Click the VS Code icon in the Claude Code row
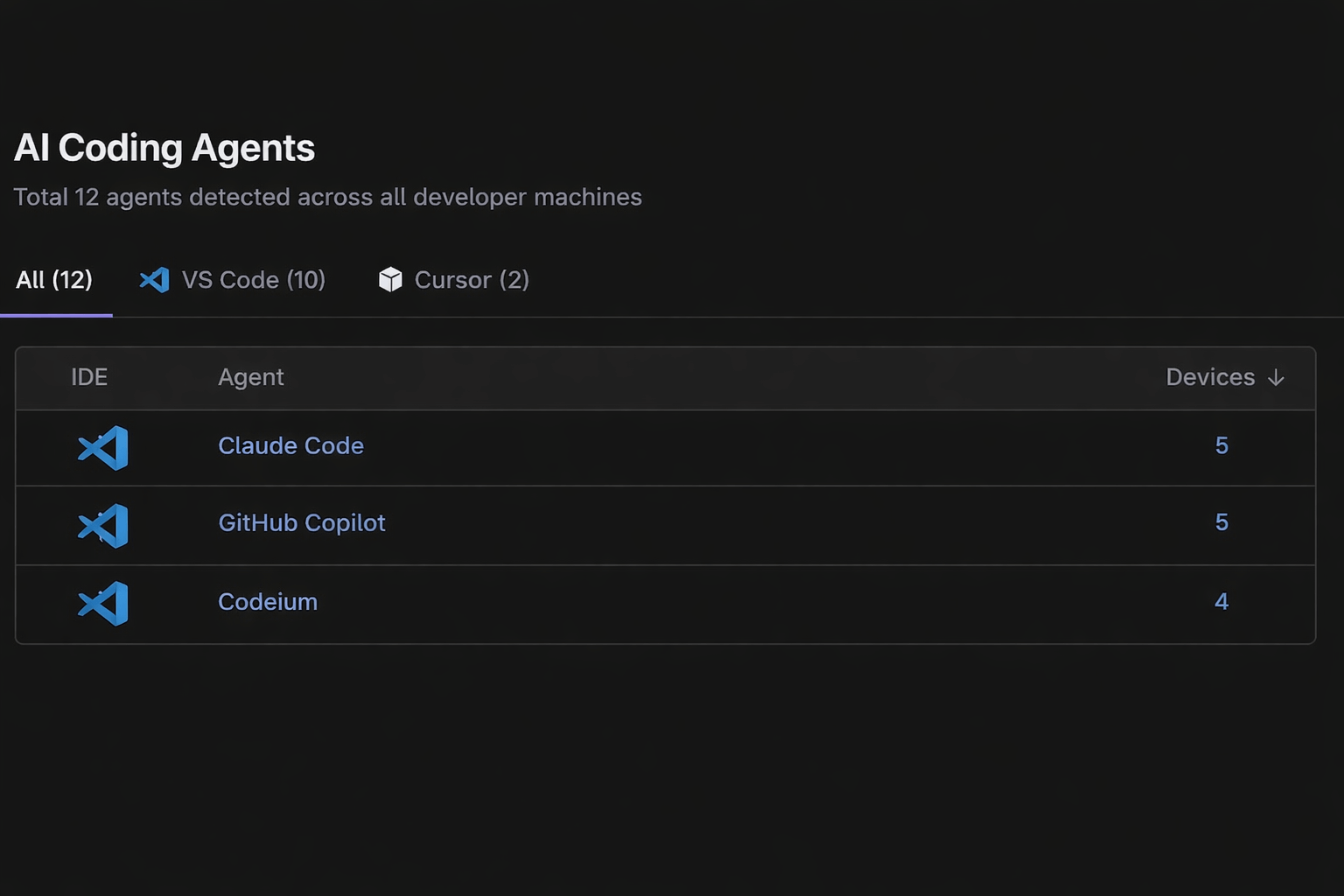Viewport: 1344px width, 896px height. [x=103, y=448]
